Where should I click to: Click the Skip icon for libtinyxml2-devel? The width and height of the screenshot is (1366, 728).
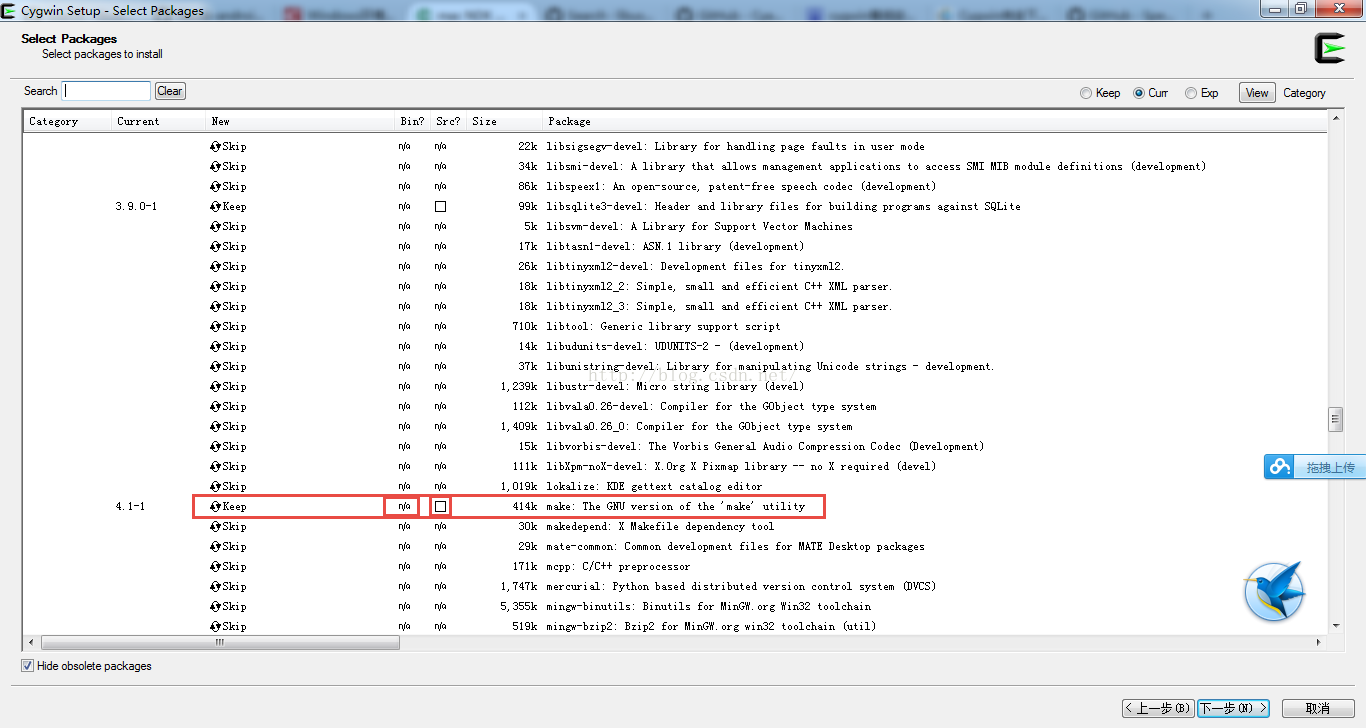pyautogui.click(x=215, y=266)
